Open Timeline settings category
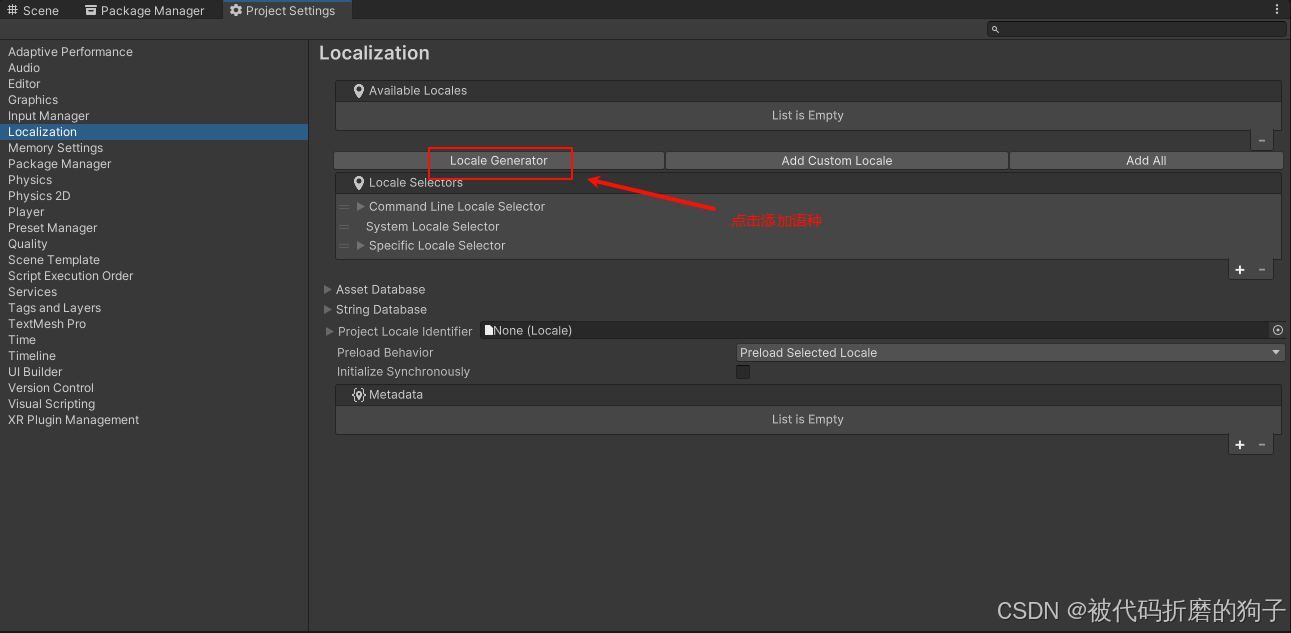Viewport: 1291px width, 633px height. (x=32, y=356)
